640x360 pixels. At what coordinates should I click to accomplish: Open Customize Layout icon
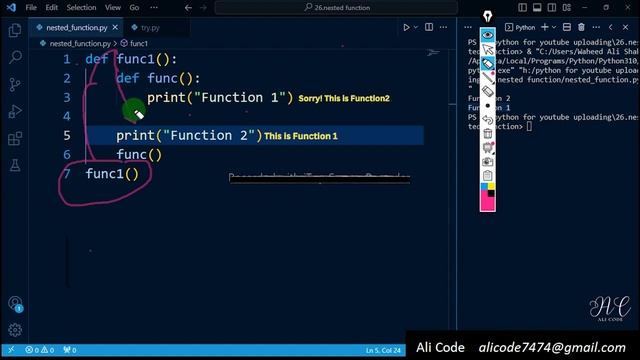pos(567,7)
